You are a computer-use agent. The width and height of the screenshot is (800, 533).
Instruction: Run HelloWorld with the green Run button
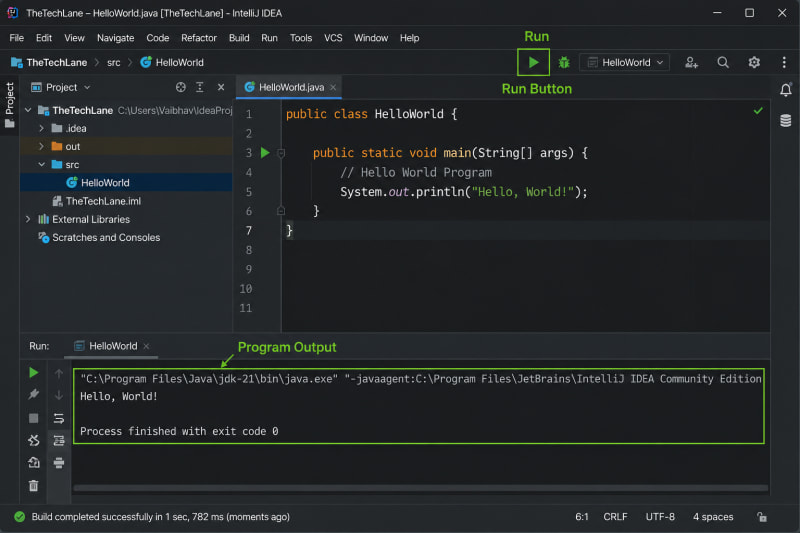click(533, 62)
